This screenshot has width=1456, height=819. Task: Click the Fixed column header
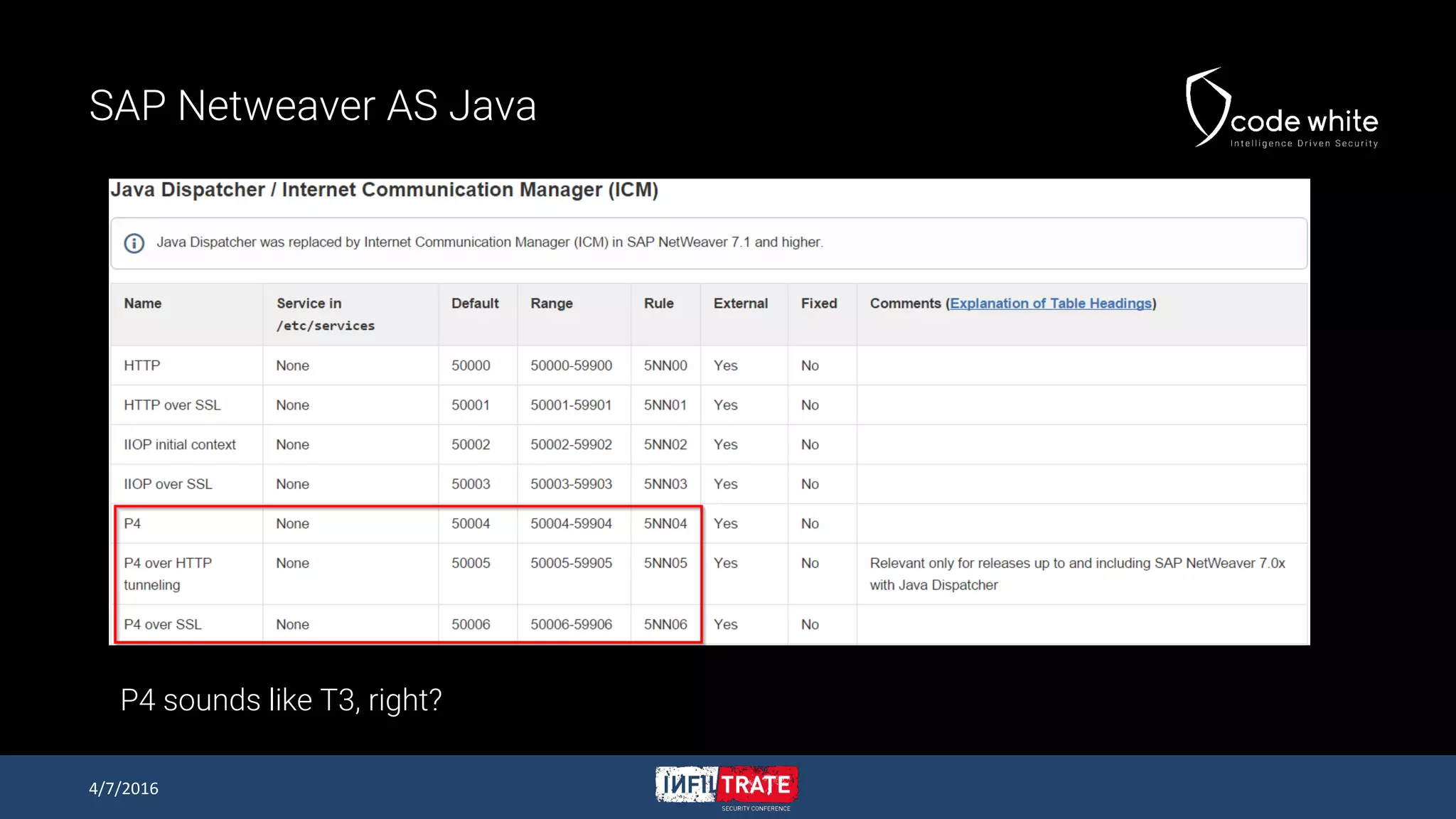click(818, 304)
